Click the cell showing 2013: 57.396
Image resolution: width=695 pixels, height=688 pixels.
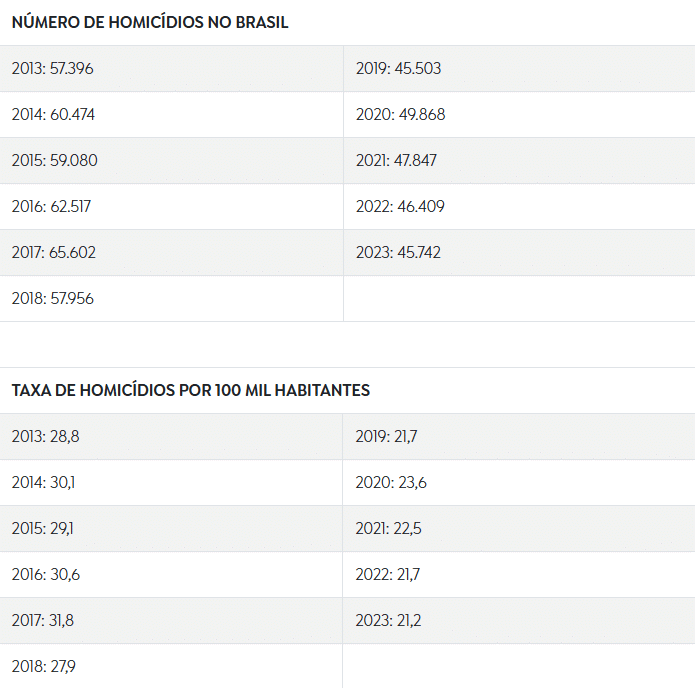coord(172,69)
